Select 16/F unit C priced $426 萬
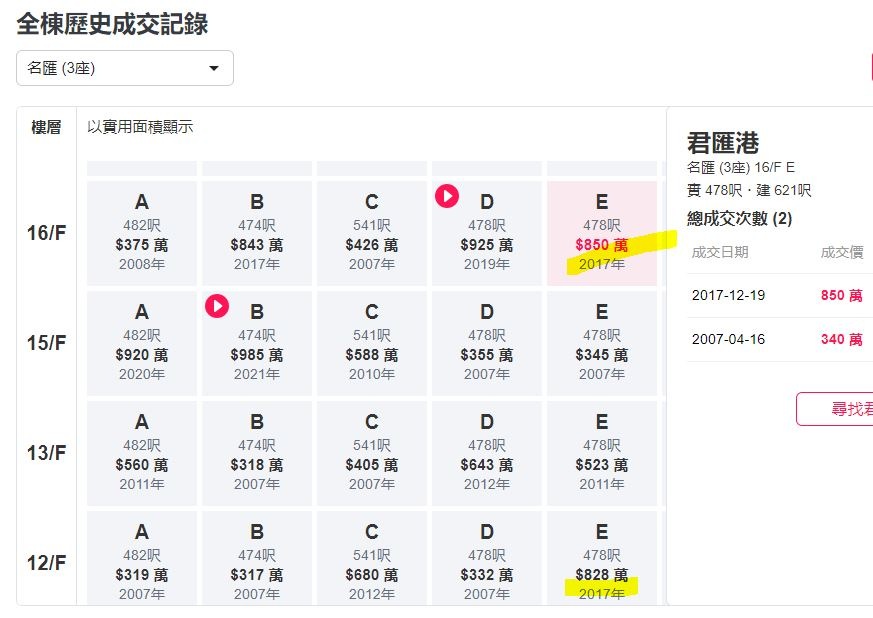 [x=372, y=233]
